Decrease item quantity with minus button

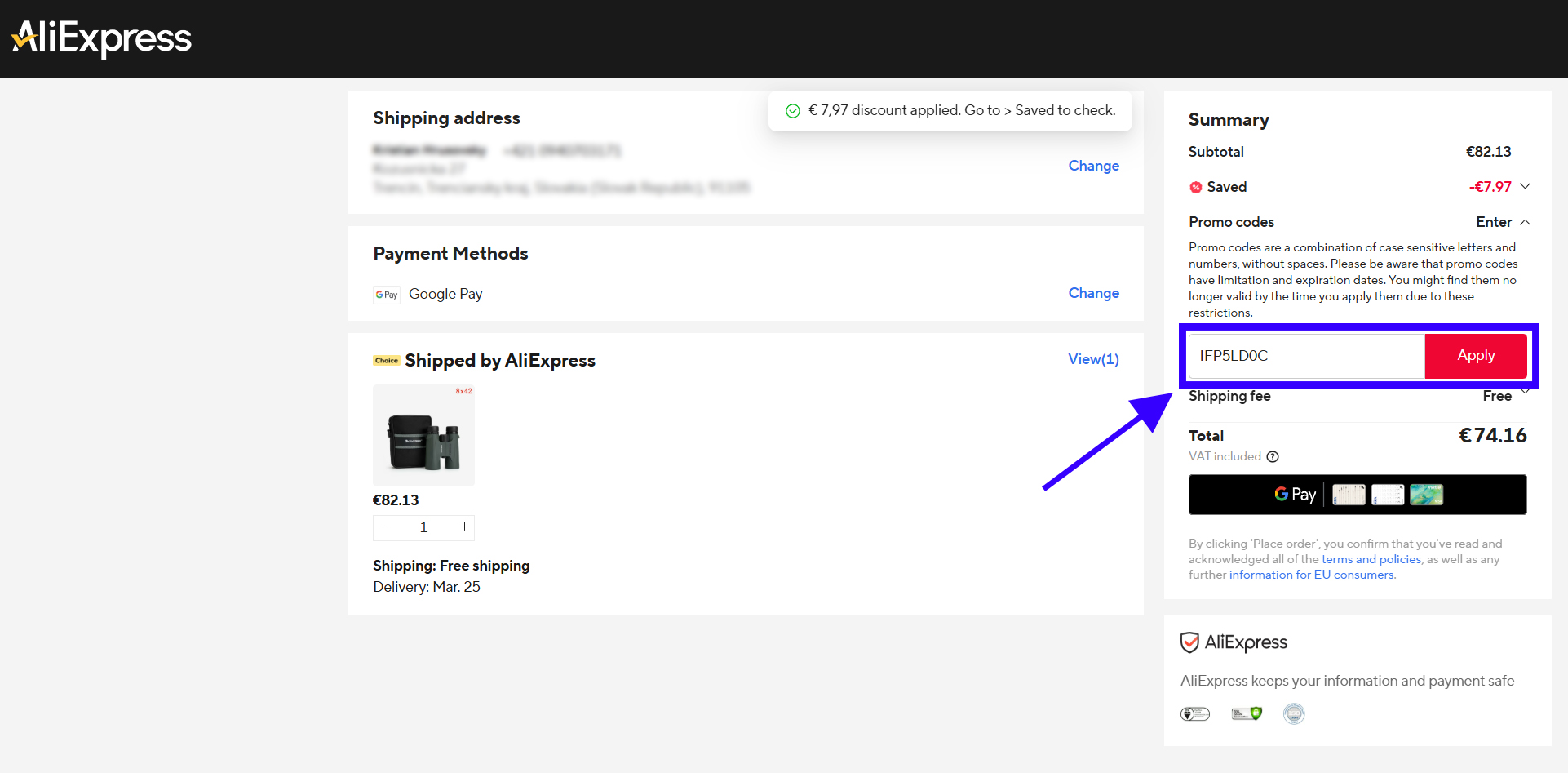[x=384, y=527]
